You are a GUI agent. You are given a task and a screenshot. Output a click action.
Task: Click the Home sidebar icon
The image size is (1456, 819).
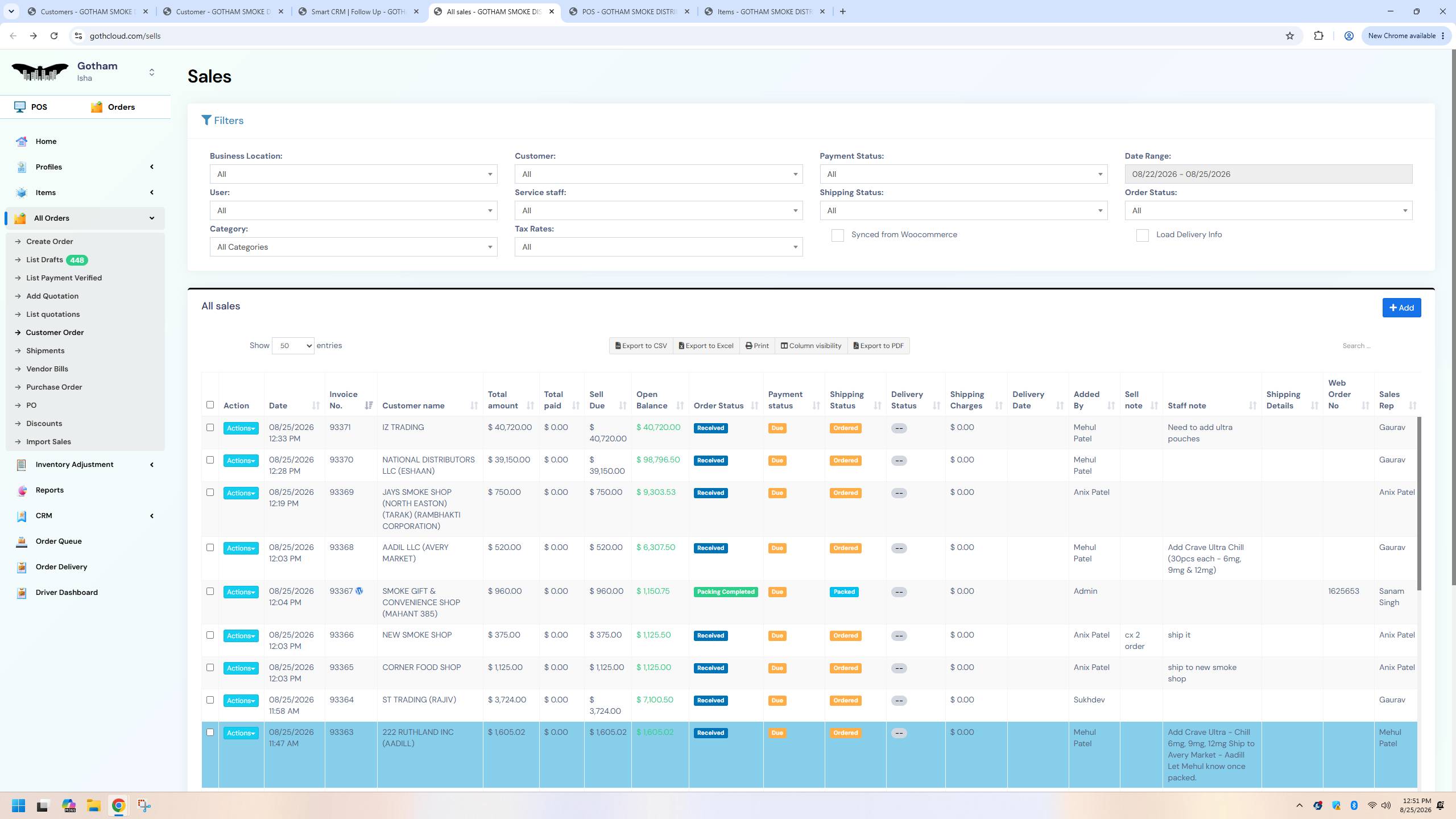(x=22, y=141)
